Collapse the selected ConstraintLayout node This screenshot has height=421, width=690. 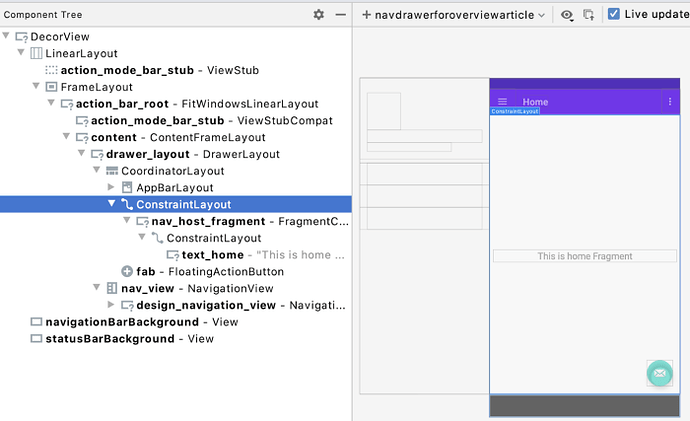tap(112, 204)
